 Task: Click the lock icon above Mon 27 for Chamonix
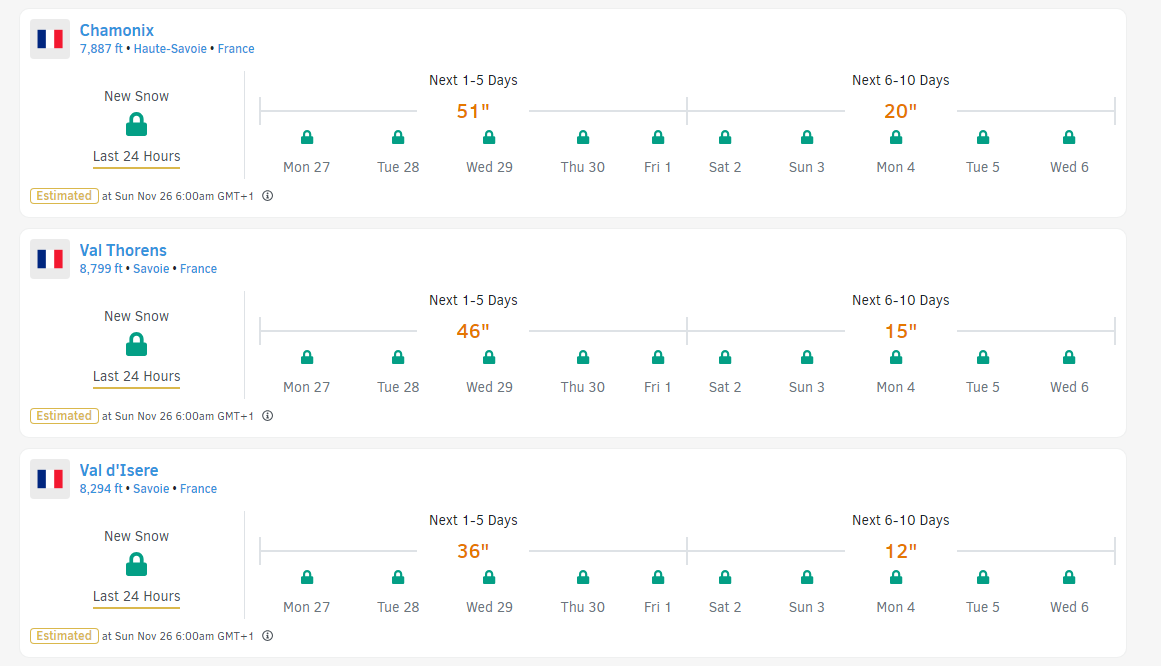point(307,137)
